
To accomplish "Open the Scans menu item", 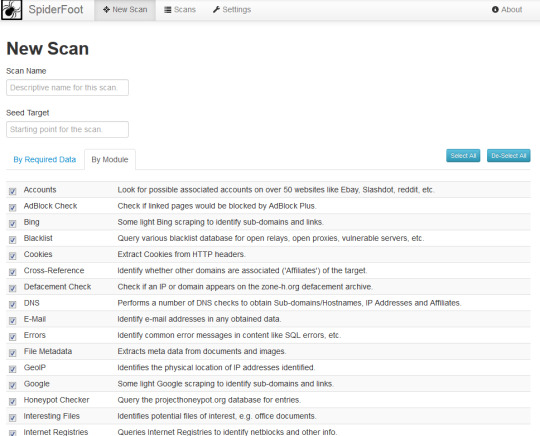I will tap(180, 10).
